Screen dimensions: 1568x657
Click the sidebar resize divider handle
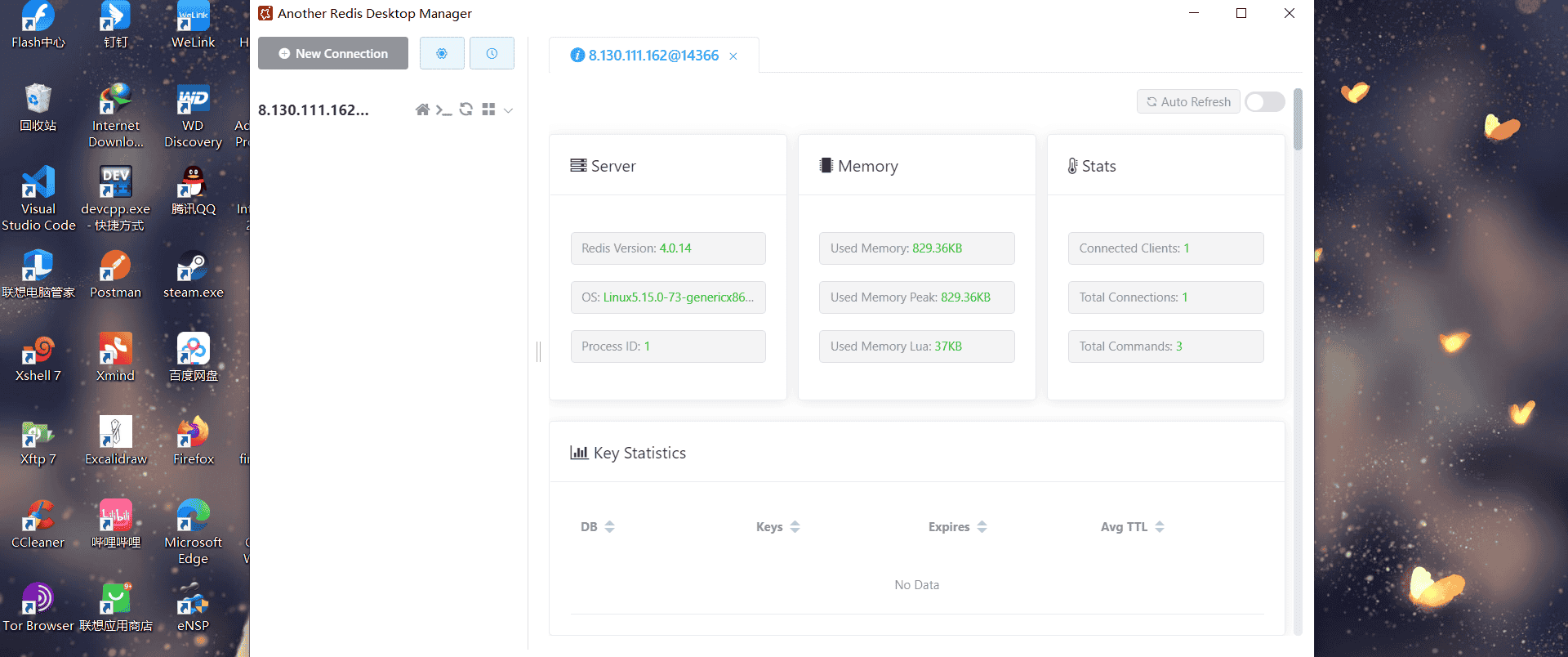coord(538,351)
